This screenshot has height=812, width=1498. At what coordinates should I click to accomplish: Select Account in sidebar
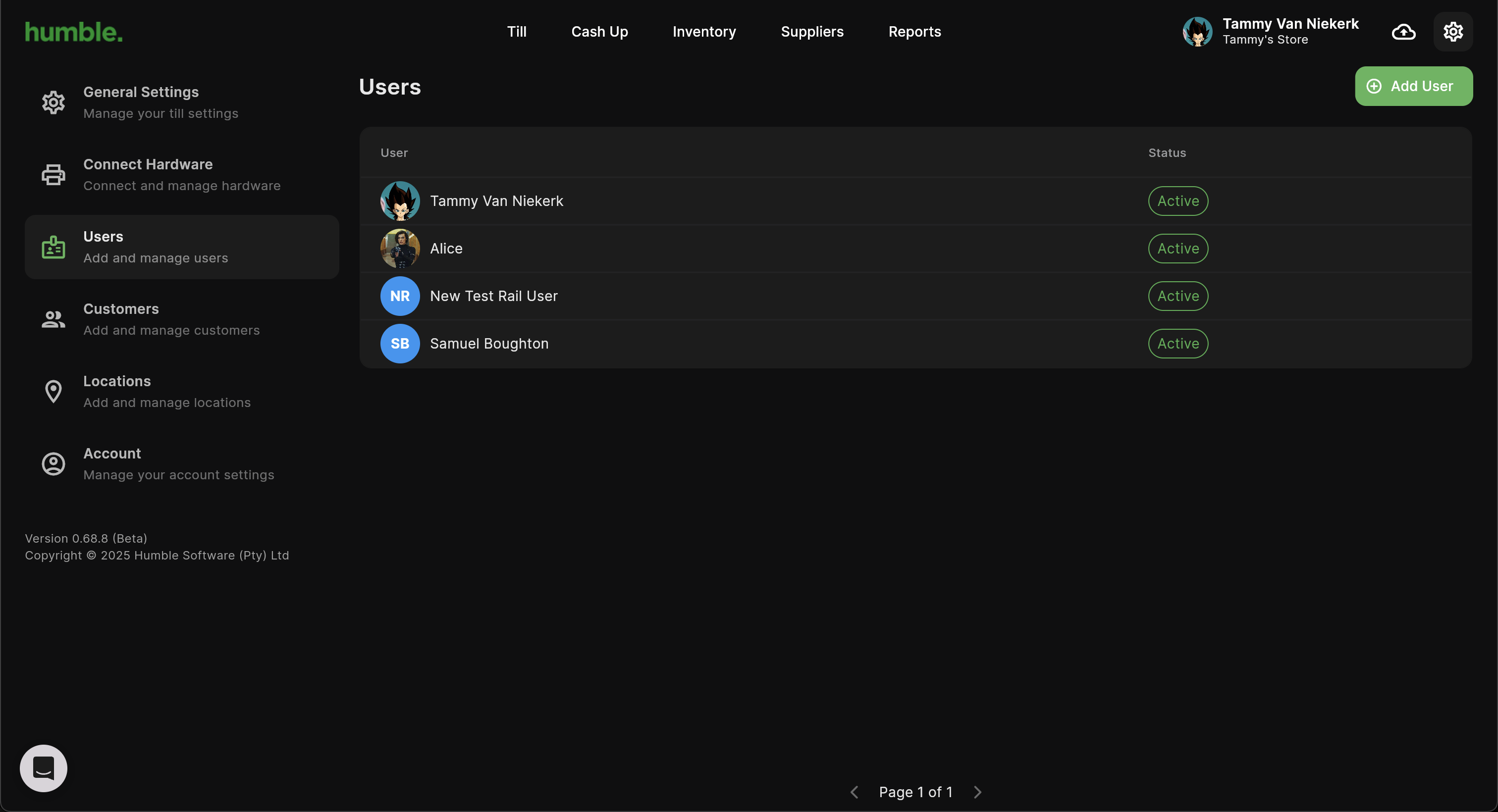(182, 464)
